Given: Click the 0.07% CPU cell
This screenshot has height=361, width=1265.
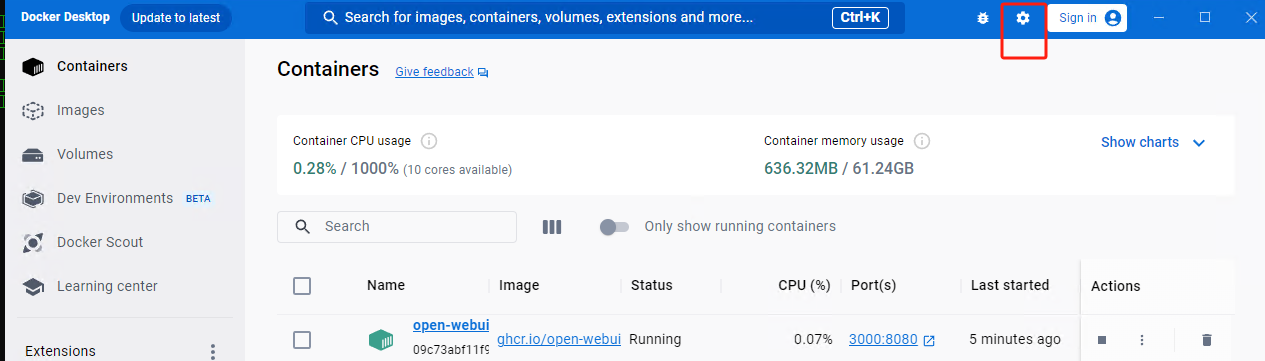Looking at the screenshot, I should pos(813,339).
